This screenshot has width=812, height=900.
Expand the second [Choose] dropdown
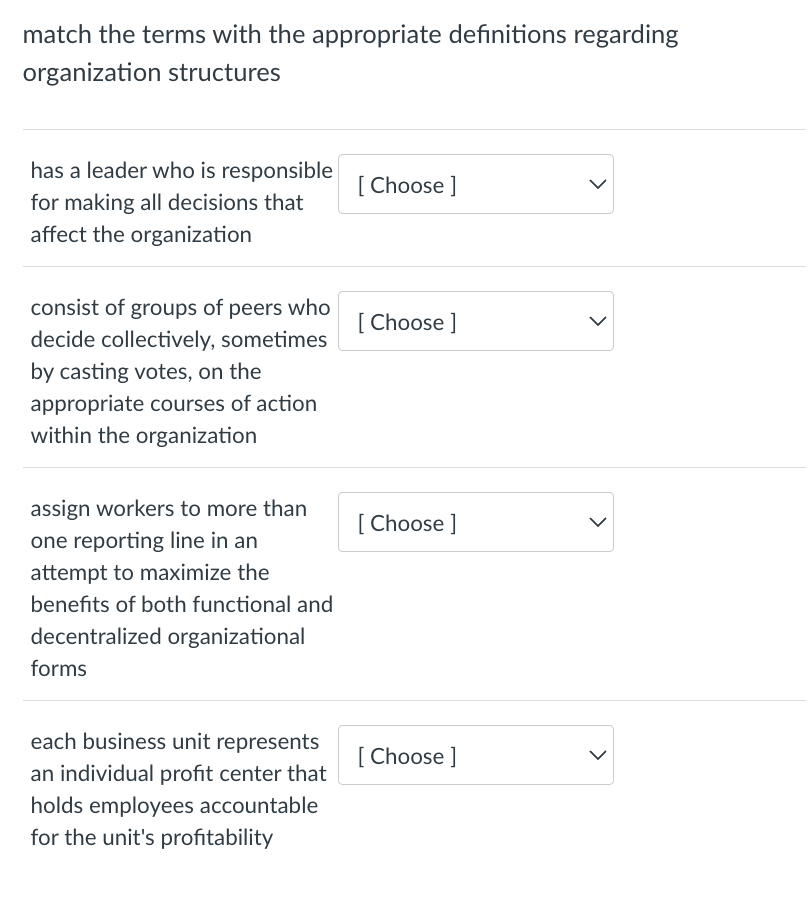point(476,321)
